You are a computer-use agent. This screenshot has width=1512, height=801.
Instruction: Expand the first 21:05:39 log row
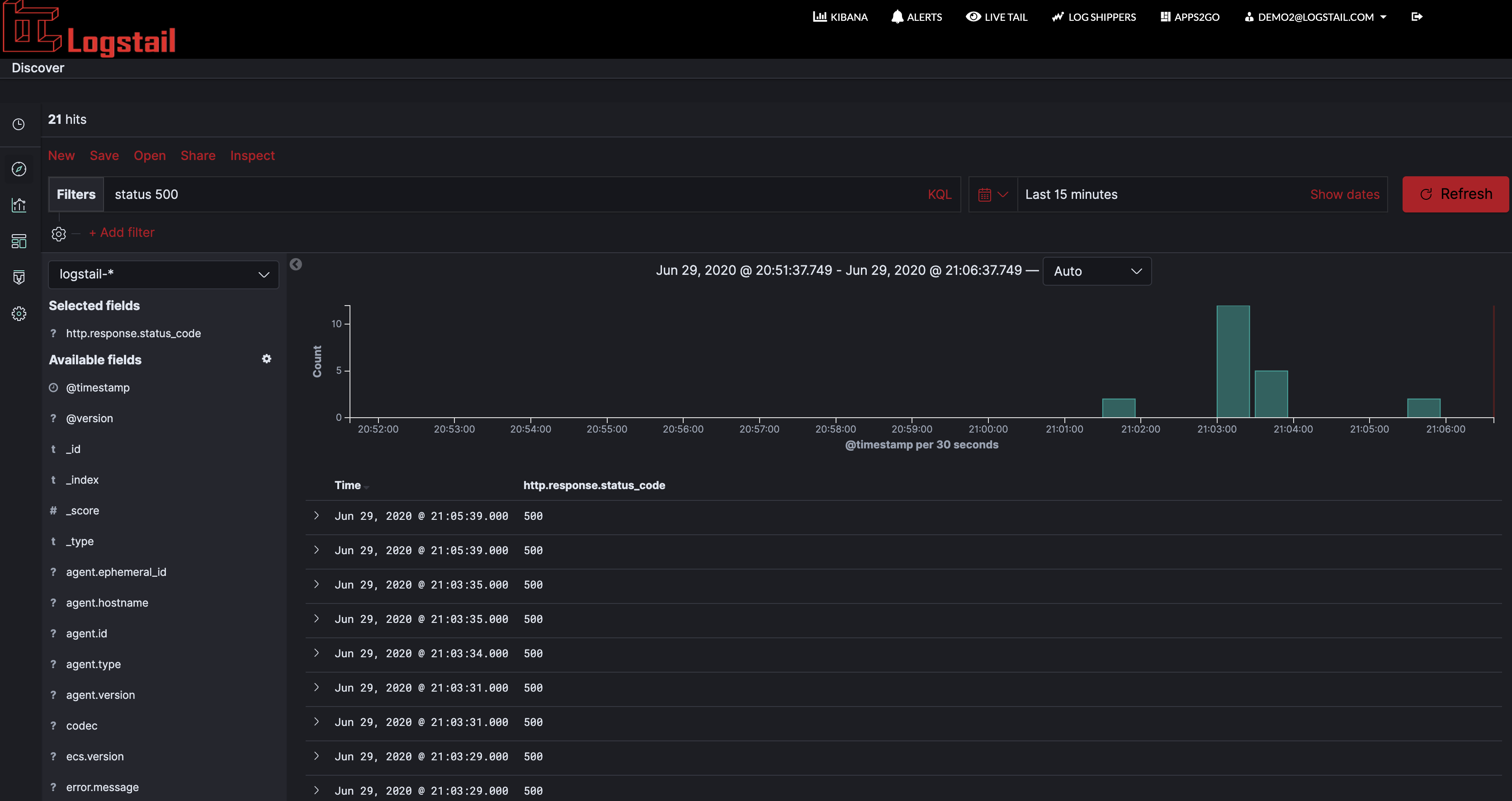(317, 515)
